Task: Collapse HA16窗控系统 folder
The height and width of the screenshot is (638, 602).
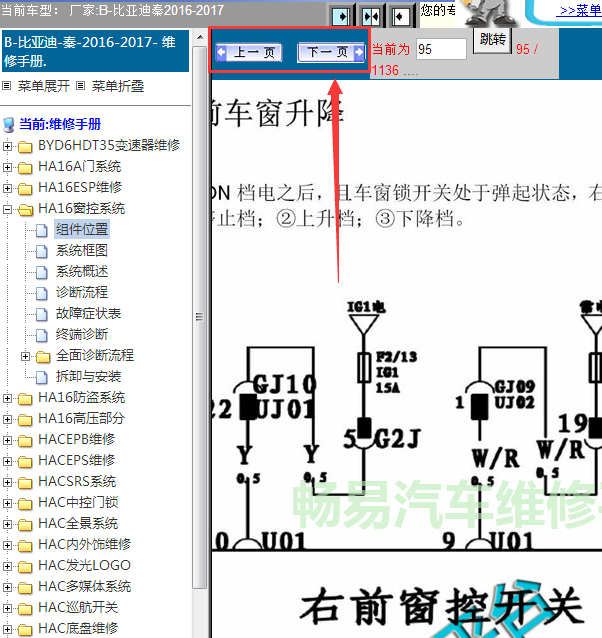Action: pyautogui.click(x=7, y=209)
